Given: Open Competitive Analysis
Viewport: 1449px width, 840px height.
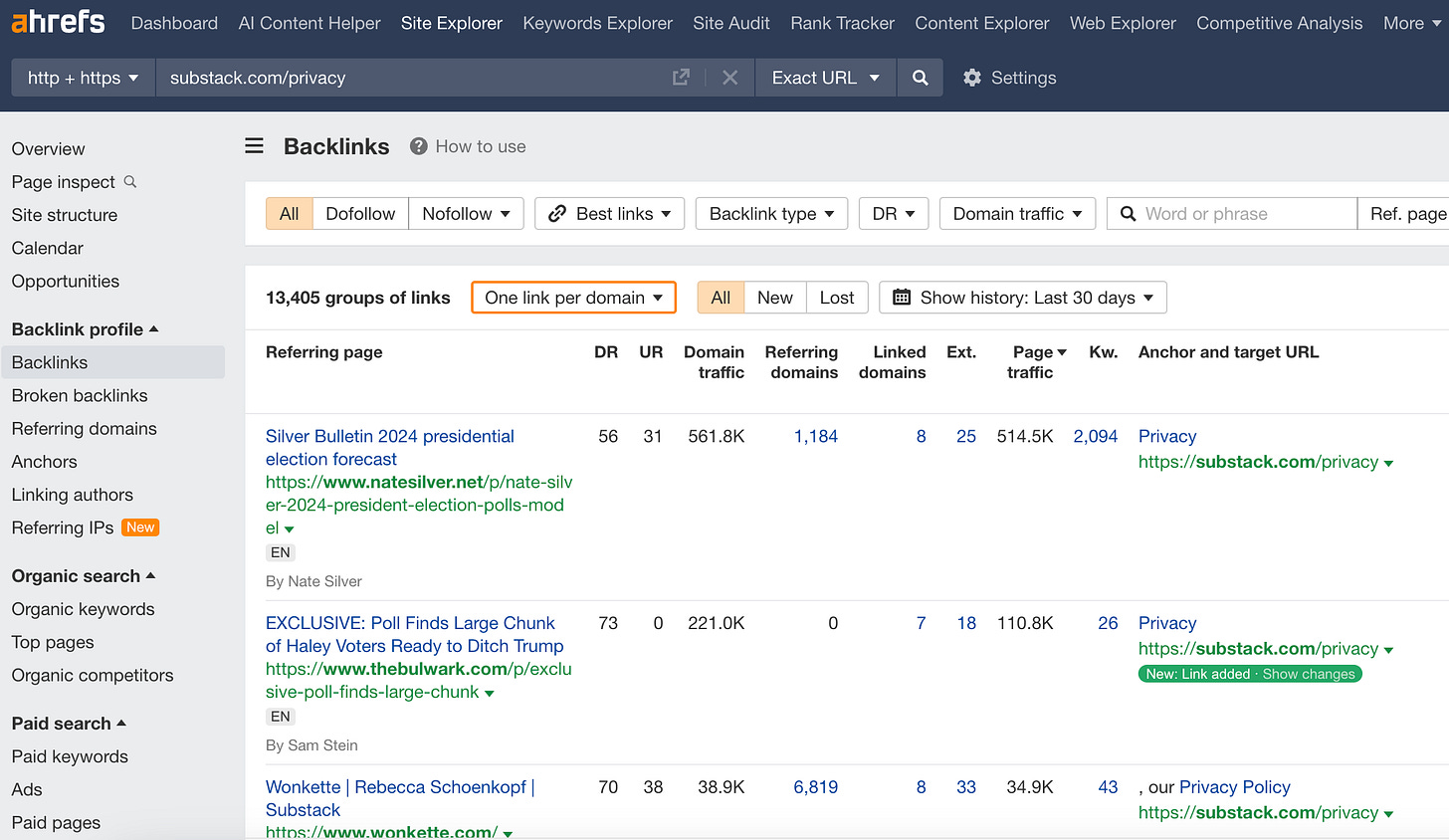Looking at the screenshot, I should click(1279, 23).
